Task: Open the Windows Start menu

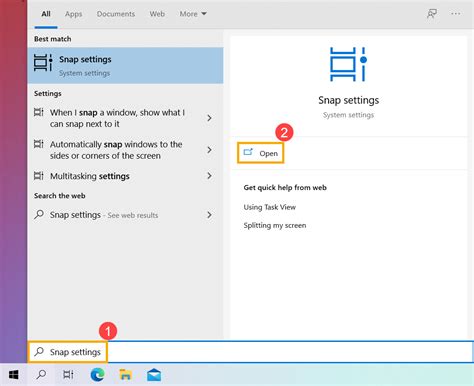Action: [x=14, y=375]
